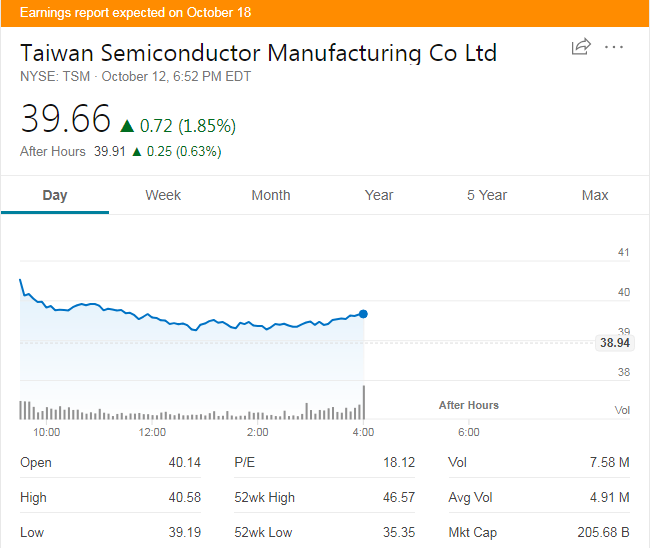Click the after-hours price 39.91

pyautogui.click(x=110, y=152)
